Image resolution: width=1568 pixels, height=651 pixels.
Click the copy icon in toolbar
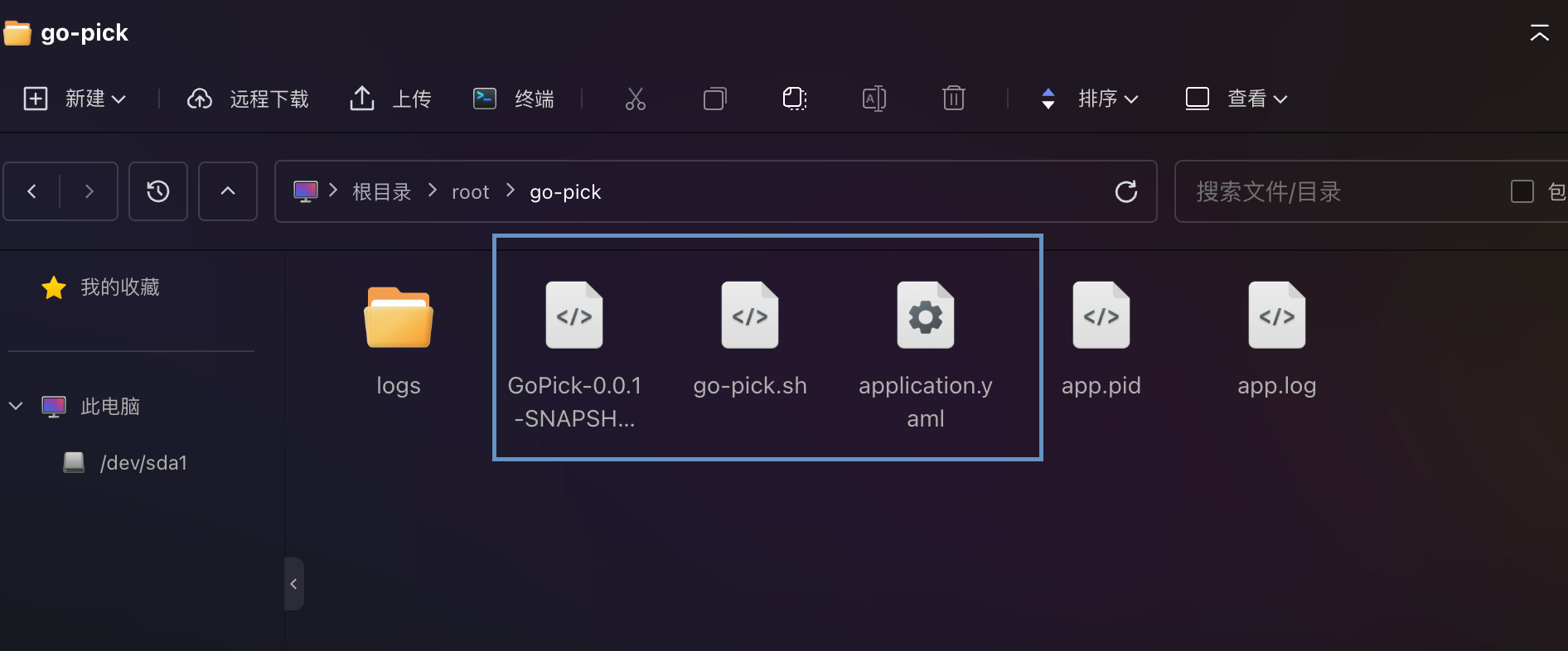point(714,99)
